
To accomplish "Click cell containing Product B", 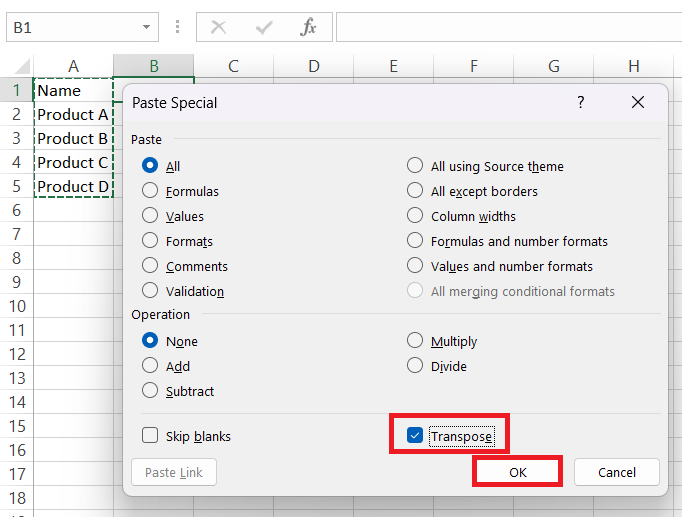I will click(x=74, y=138).
